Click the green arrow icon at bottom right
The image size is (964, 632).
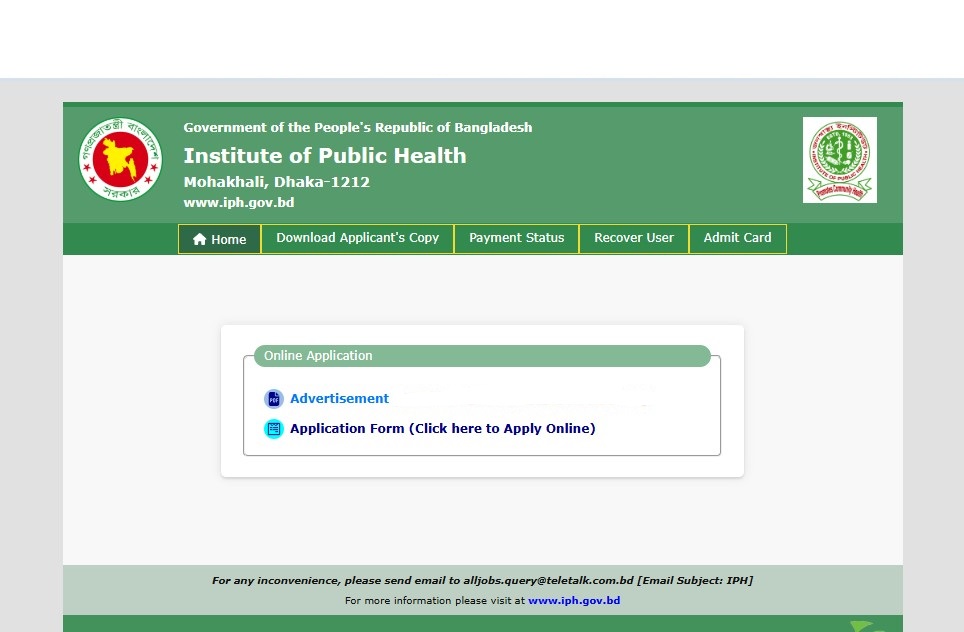(866, 626)
